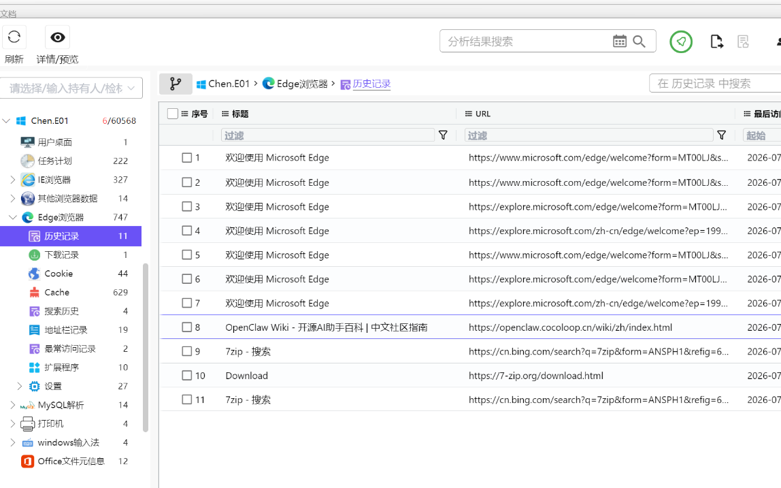The image size is (781, 488).
Task: Click the URL column filter input
Action: click(589, 135)
